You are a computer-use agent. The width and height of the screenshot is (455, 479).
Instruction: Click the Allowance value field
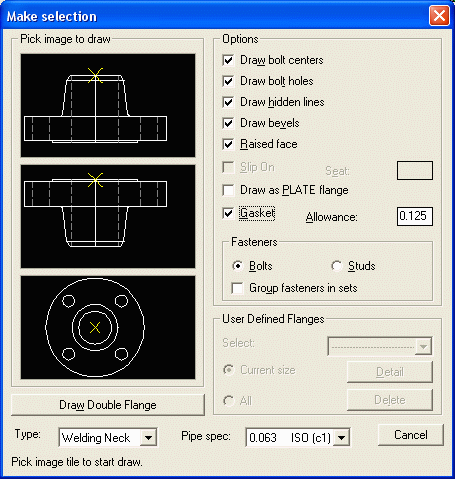pyautogui.click(x=415, y=216)
